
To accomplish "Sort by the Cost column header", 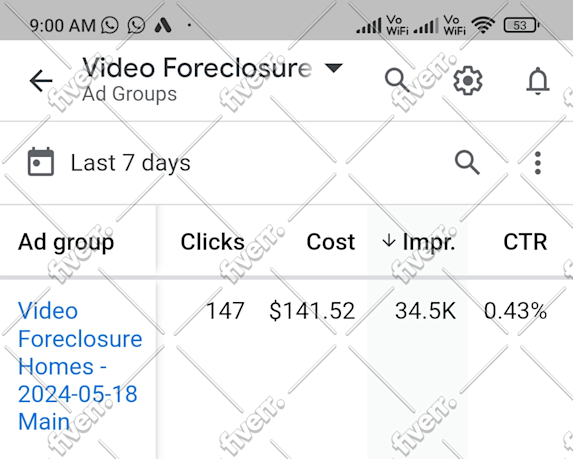I will (x=331, y=242).
